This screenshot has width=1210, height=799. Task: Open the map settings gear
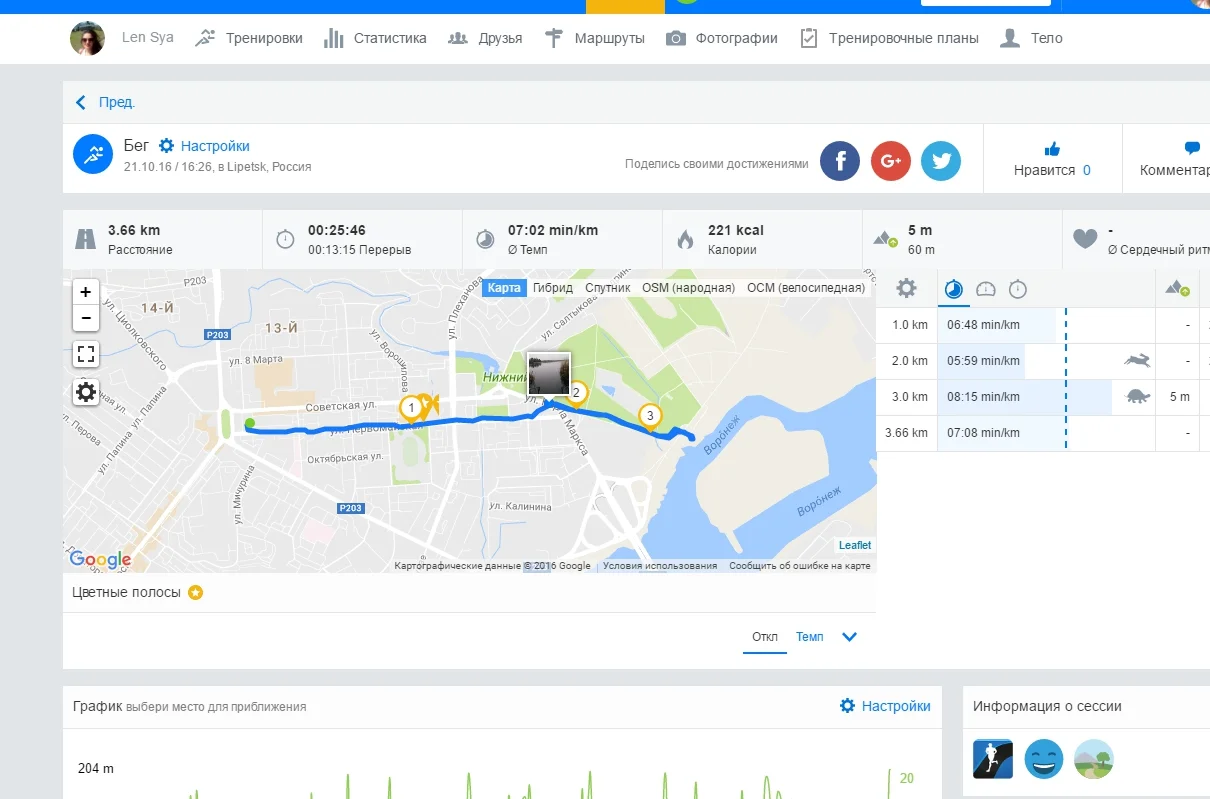[86, 392]
